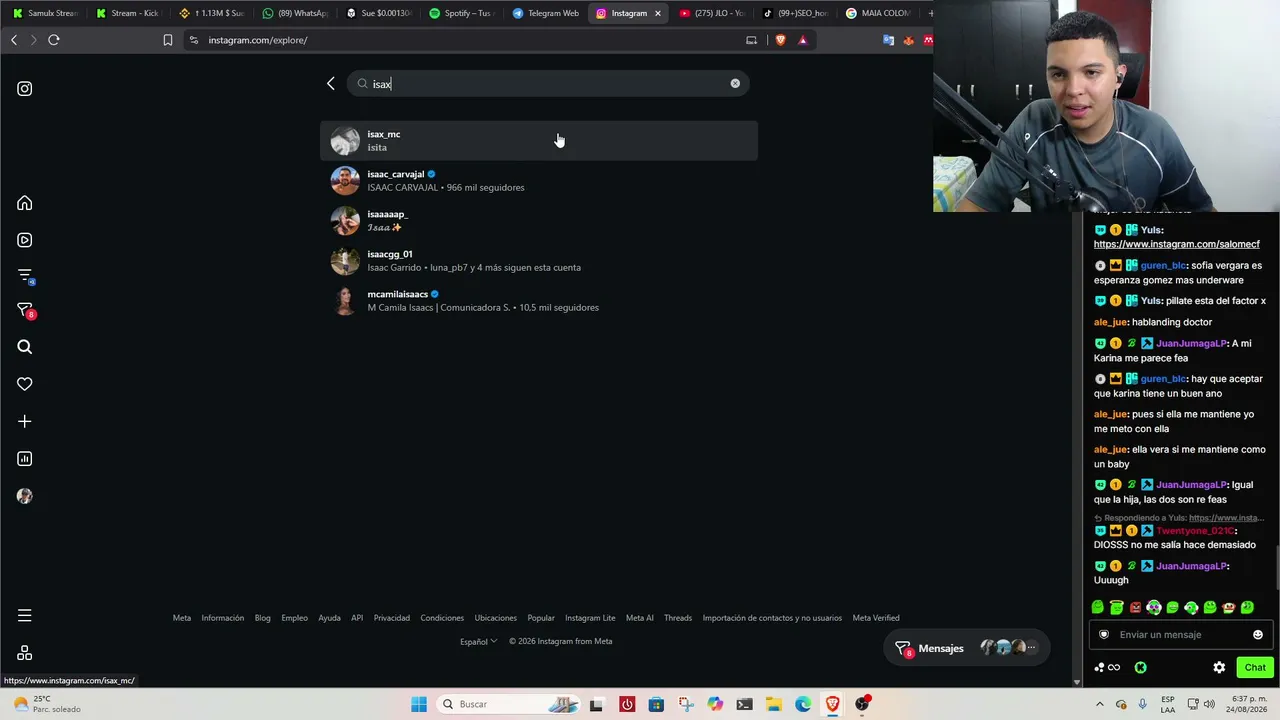Open Microsoft Store from the taskbar

pos(656,704)
